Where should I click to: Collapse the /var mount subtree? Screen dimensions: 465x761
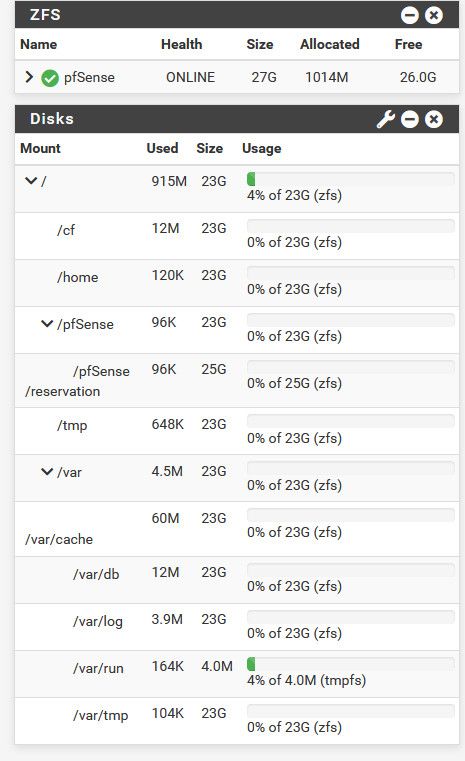[x=47, y=472]
